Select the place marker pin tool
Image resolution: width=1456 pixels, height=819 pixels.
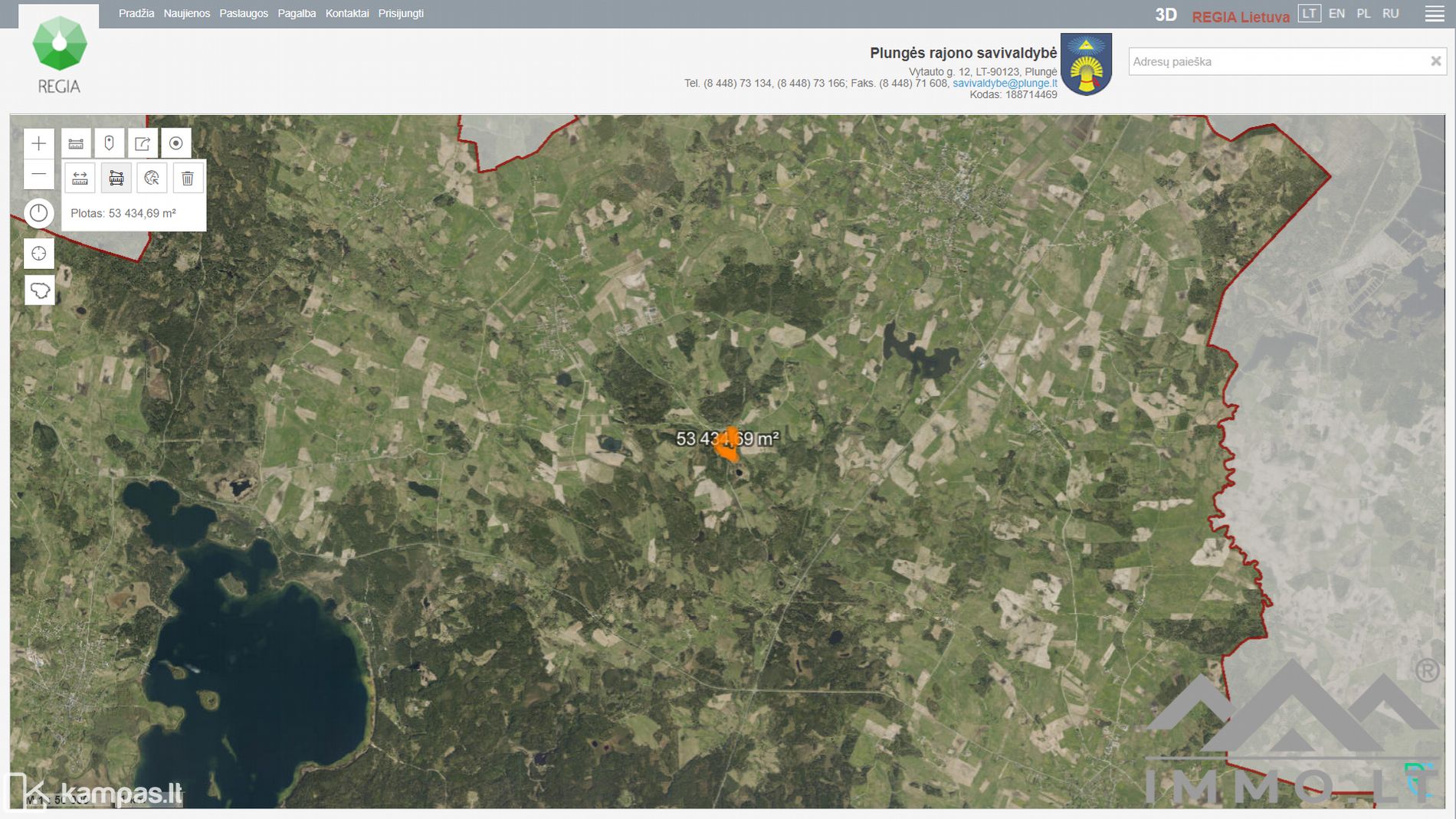109,143
